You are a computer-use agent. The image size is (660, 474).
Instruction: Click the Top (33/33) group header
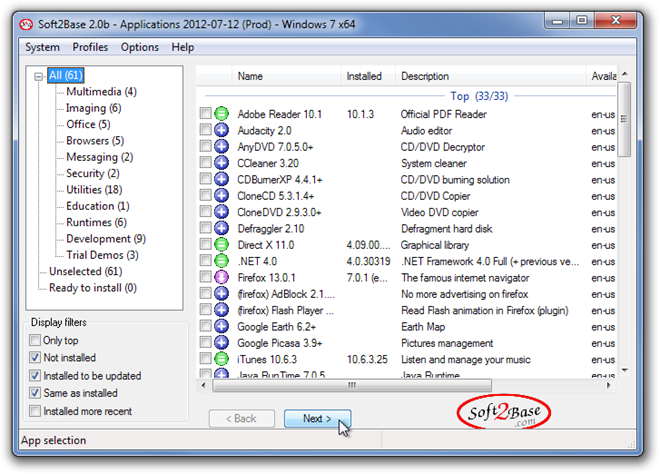[479, 96]
